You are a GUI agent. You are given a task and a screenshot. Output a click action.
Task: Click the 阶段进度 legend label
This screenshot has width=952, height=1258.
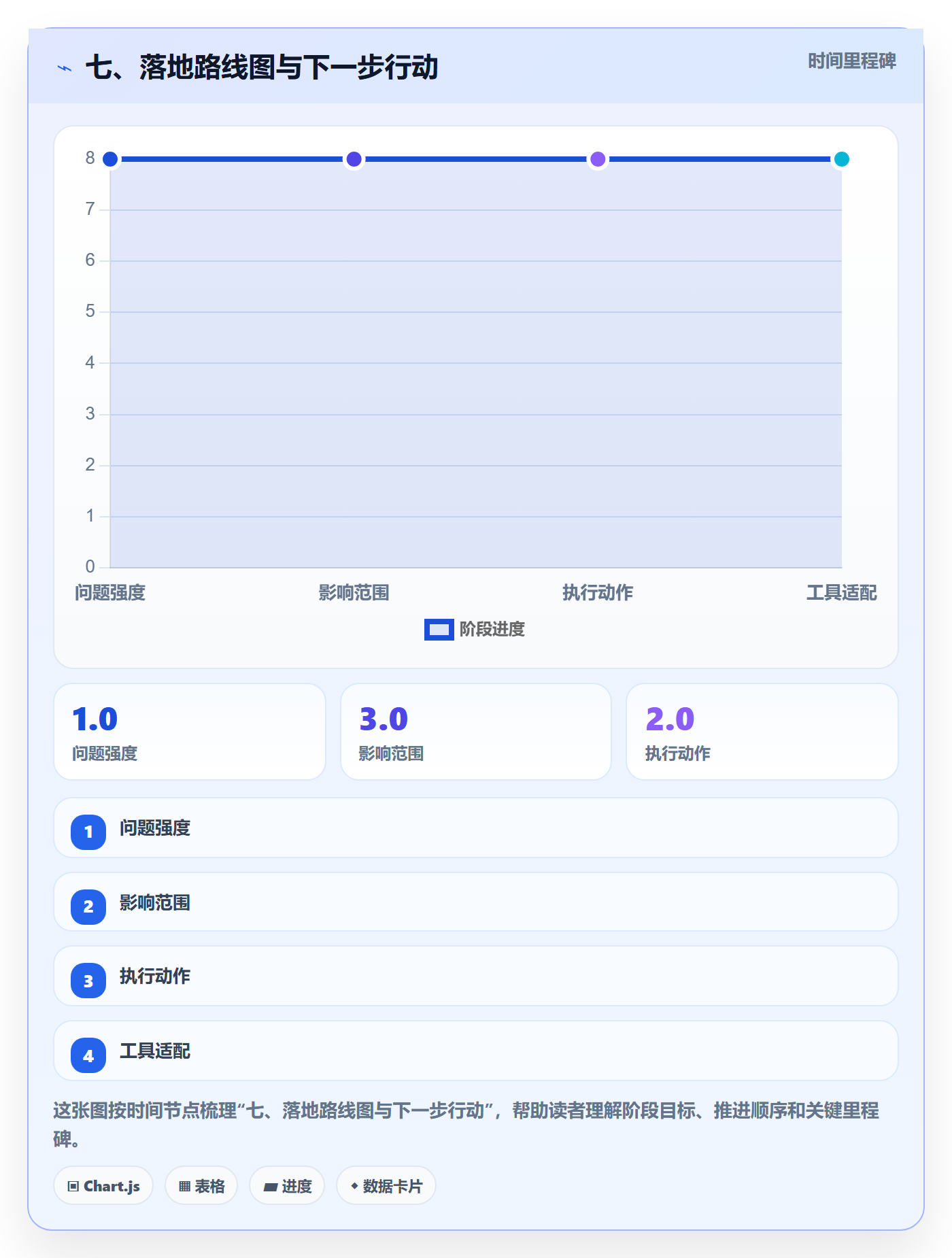pos(492,630)
